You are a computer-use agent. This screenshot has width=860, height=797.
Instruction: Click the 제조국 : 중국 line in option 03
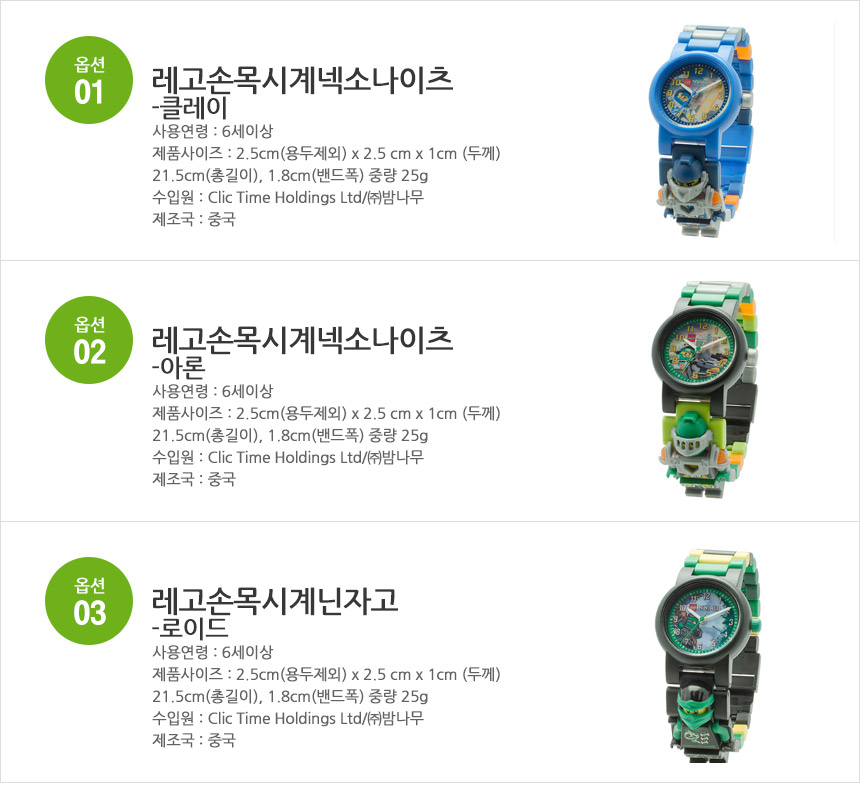point(194,740)
